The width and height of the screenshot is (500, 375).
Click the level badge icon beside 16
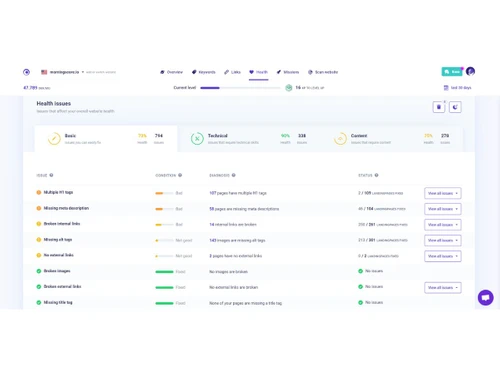289,88
